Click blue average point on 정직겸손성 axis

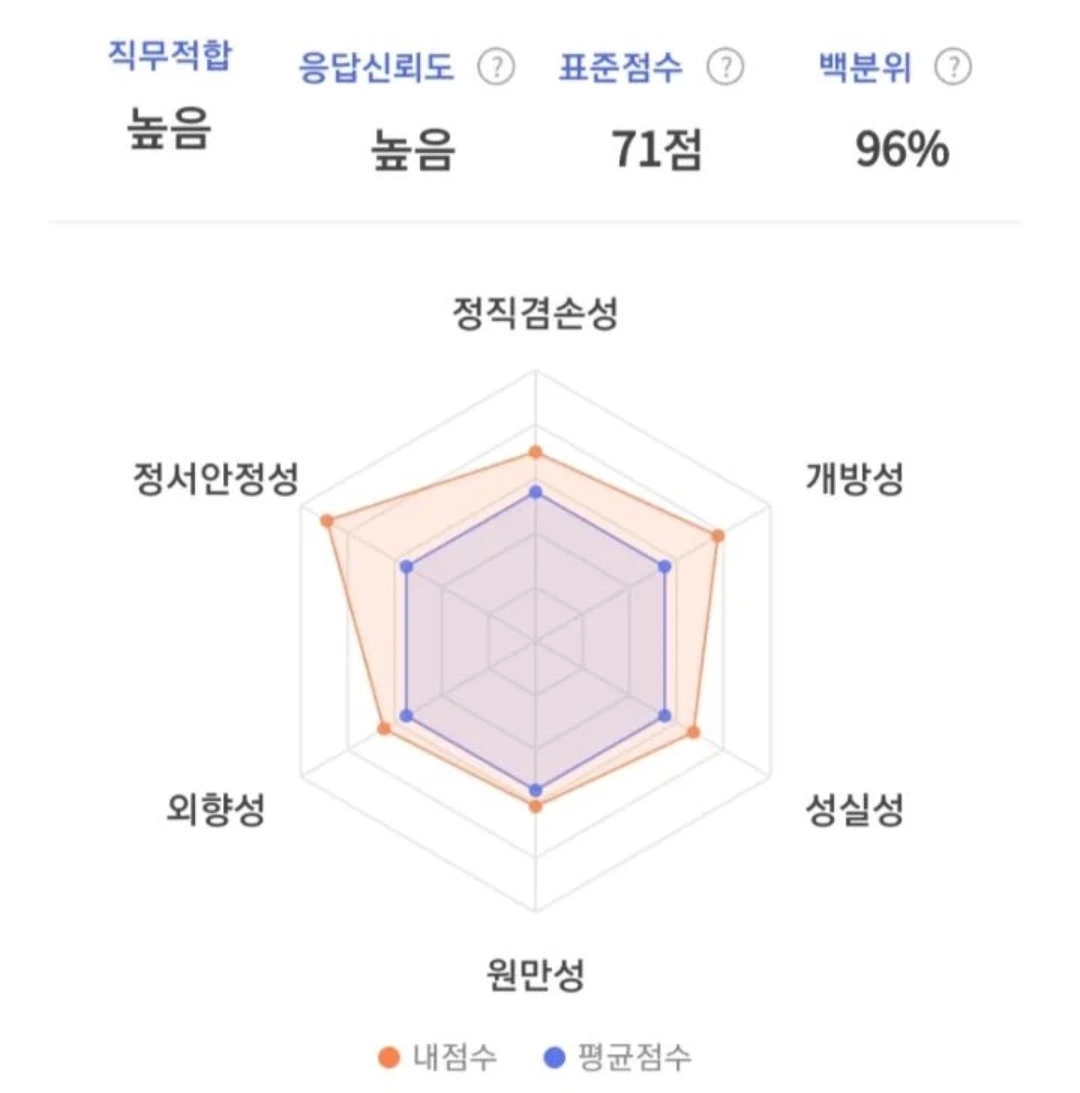point(535,492)
